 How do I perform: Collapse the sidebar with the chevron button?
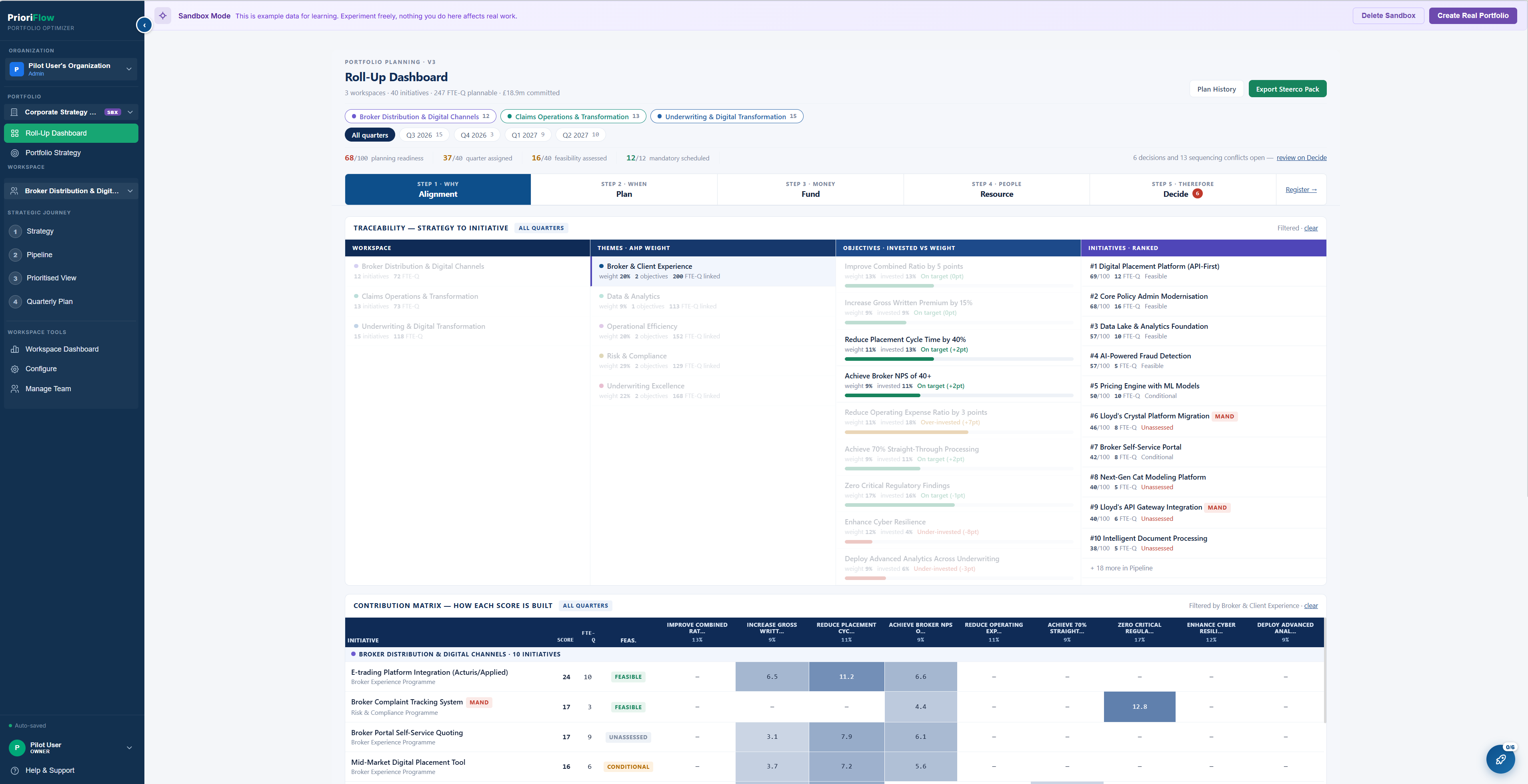point(144,25)
